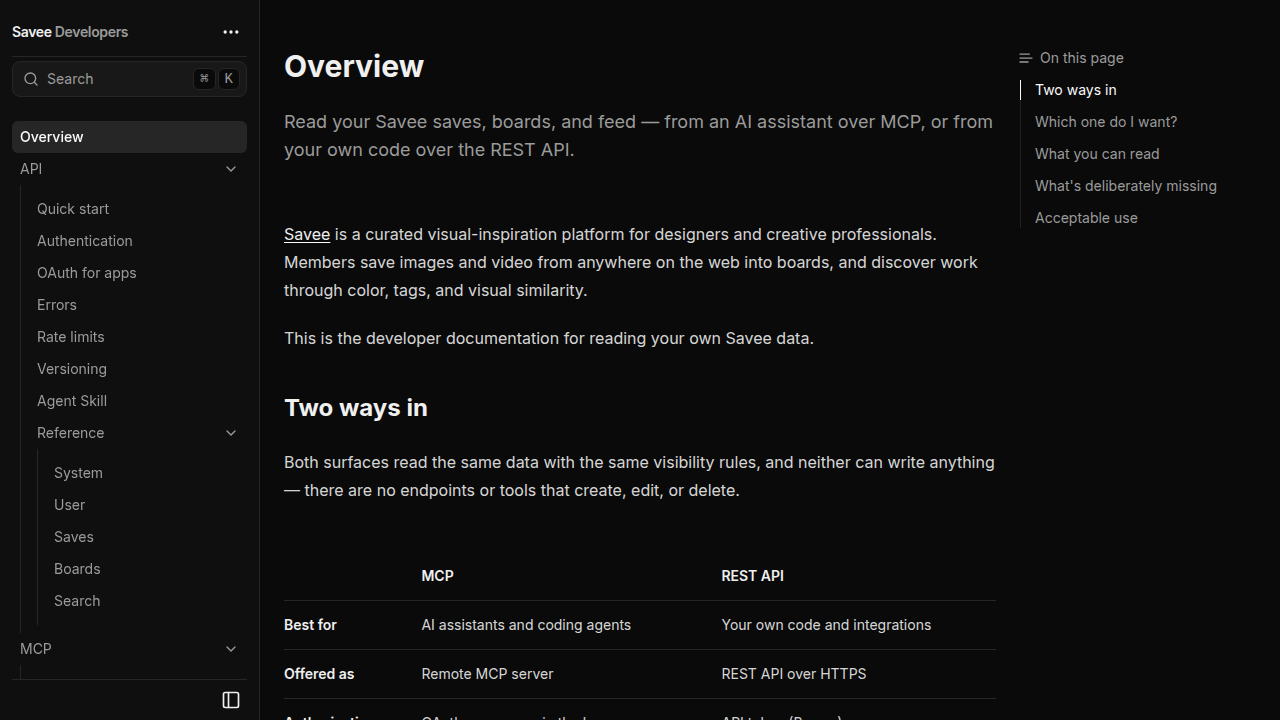Image resolution: width=1280 pixels, height=720 pixels.
Task: Click 'Your own code and integrations' cell
Action: 826,625
